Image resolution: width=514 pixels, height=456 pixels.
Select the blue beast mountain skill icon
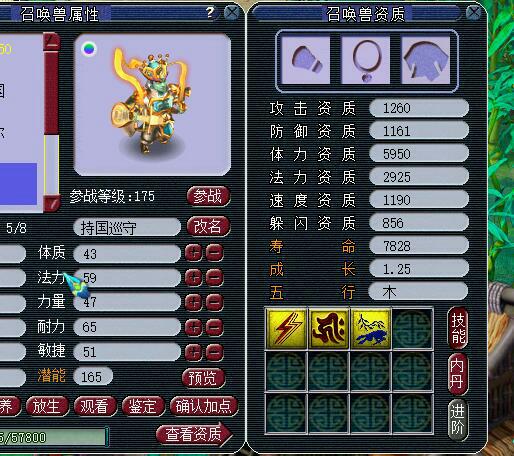(x=371, y=329)
